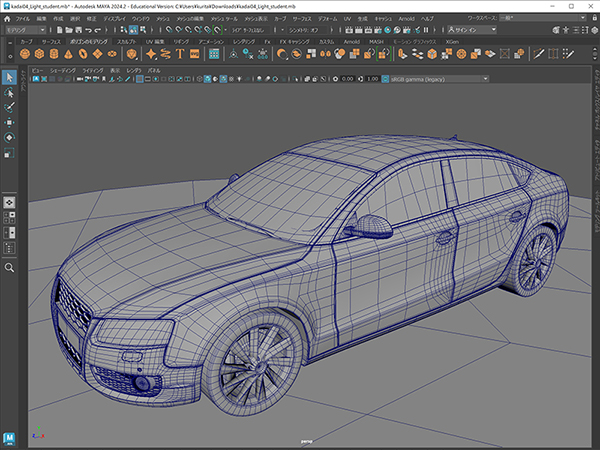Click the Extrude shelf icon
This screenshot has height=450, width=600.
pyautogui.click(x=403, y=54)
